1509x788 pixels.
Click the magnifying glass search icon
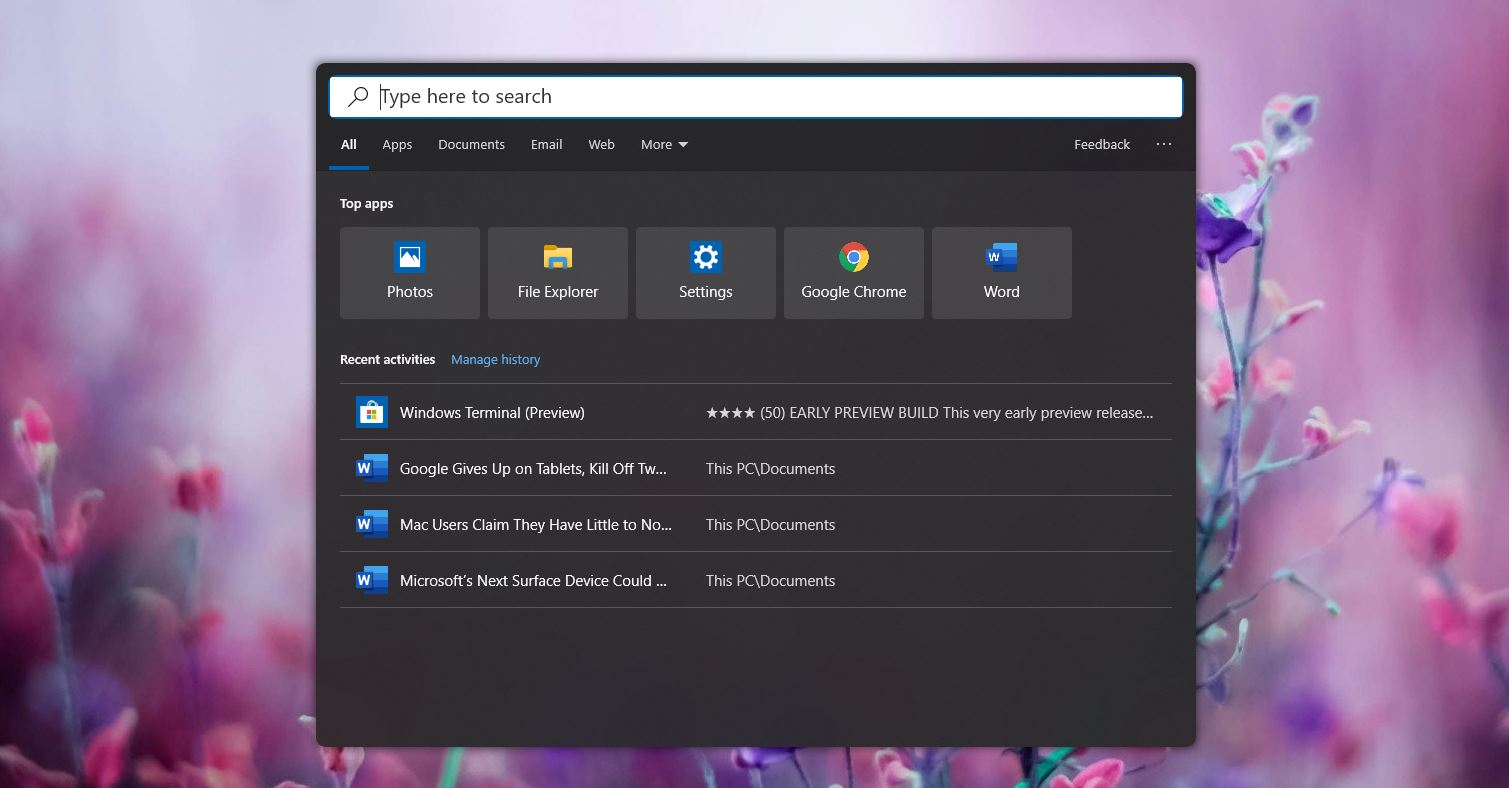tap(357, 97)
